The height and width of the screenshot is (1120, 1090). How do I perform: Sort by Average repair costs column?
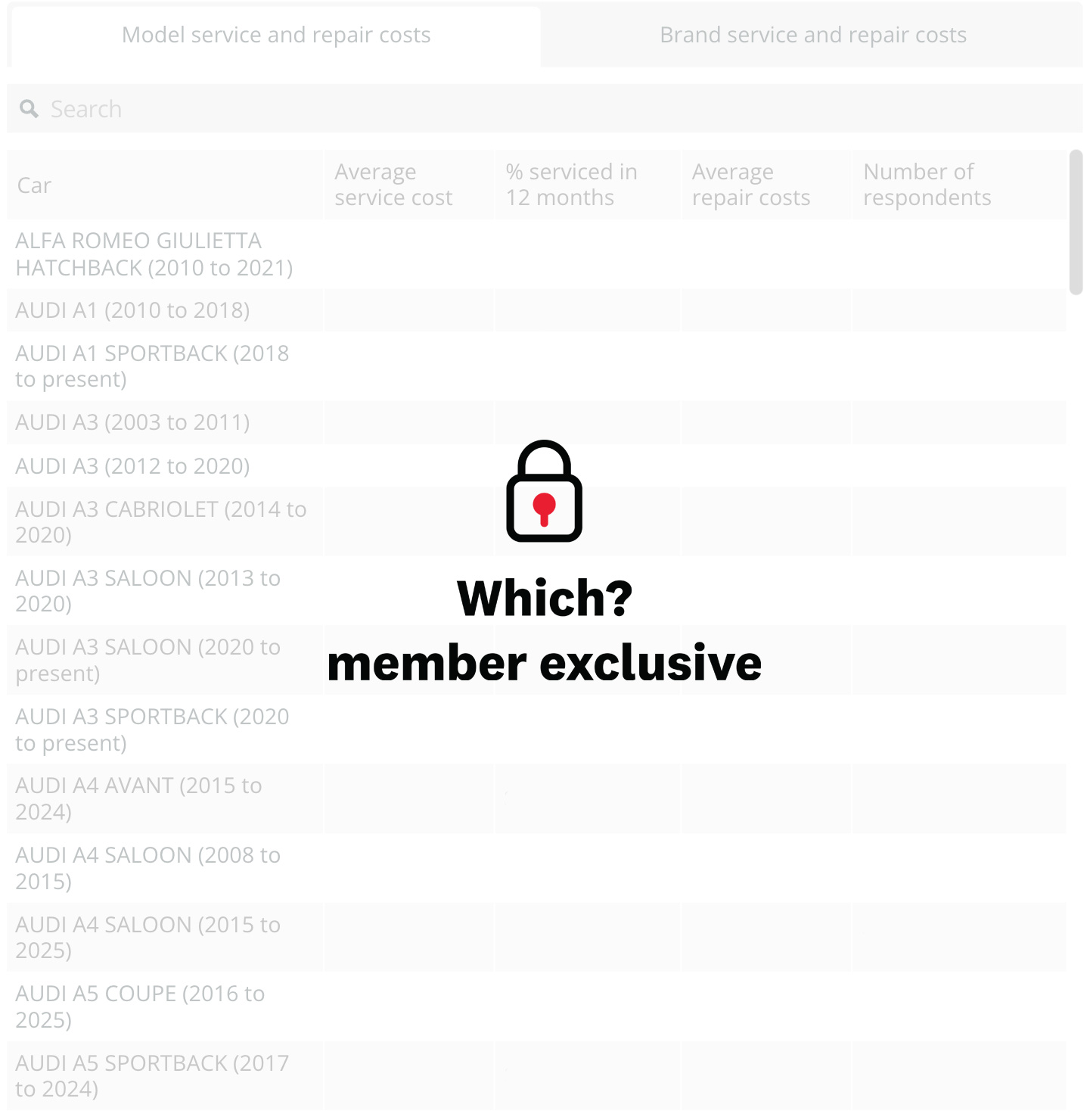[x=750, y=185]
